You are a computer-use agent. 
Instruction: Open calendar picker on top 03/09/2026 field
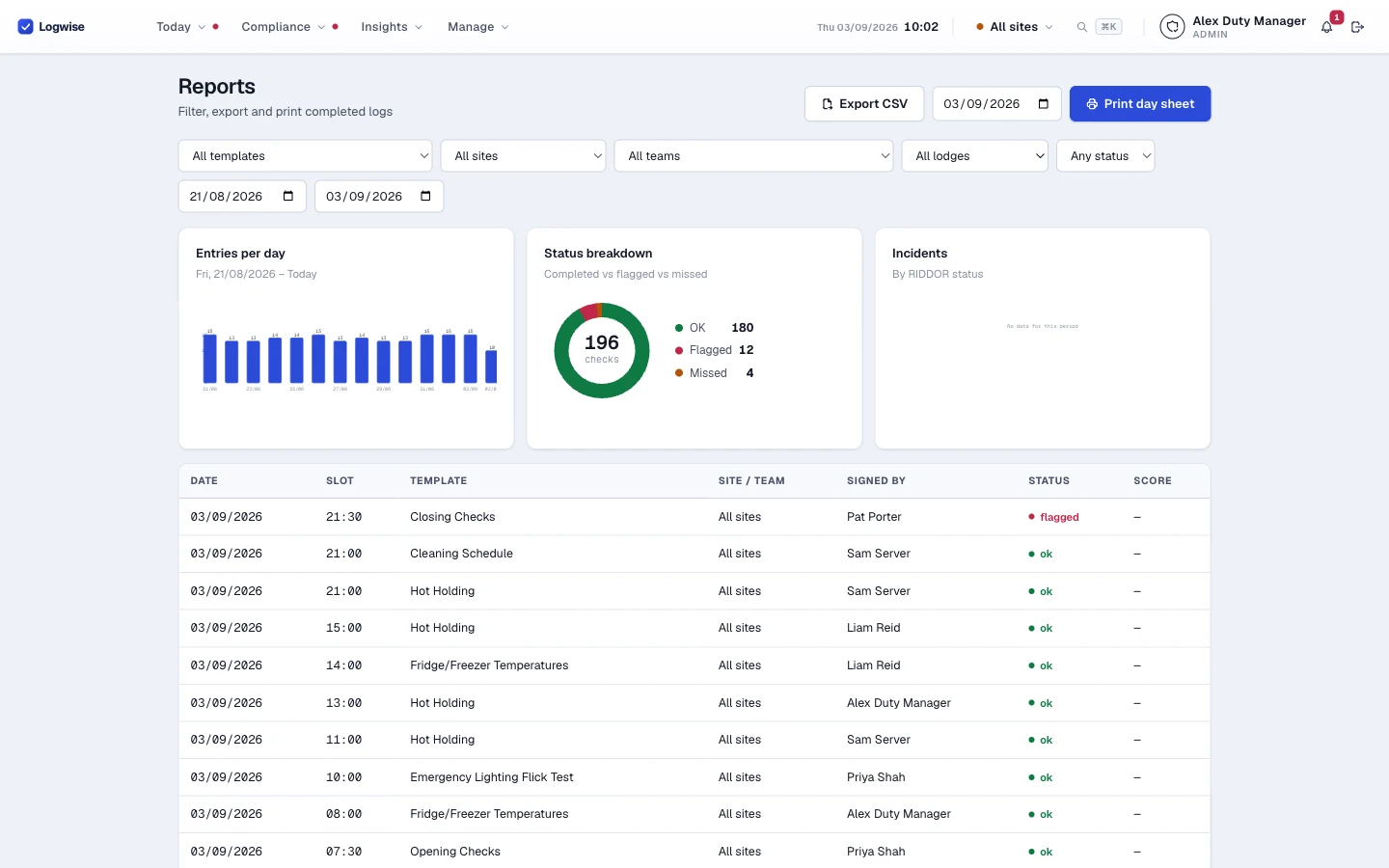tap(1044, 104)
